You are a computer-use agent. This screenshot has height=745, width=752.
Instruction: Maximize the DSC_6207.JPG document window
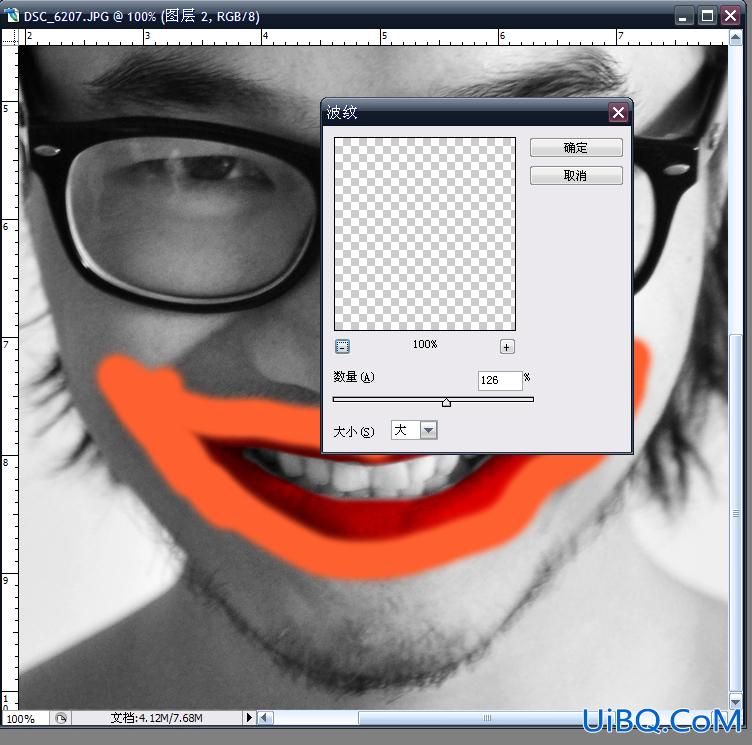click(x=707, y=16)
